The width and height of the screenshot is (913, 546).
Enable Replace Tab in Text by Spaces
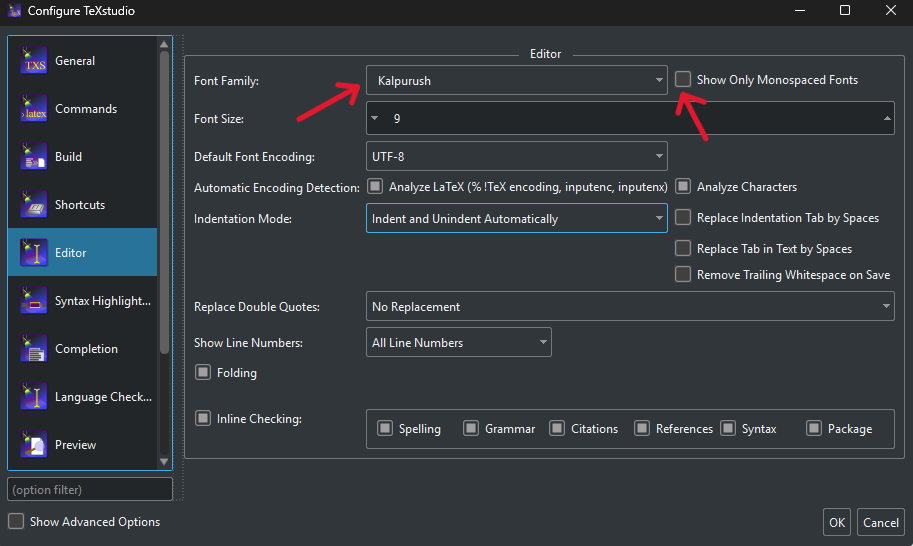[x=683, y=248]
